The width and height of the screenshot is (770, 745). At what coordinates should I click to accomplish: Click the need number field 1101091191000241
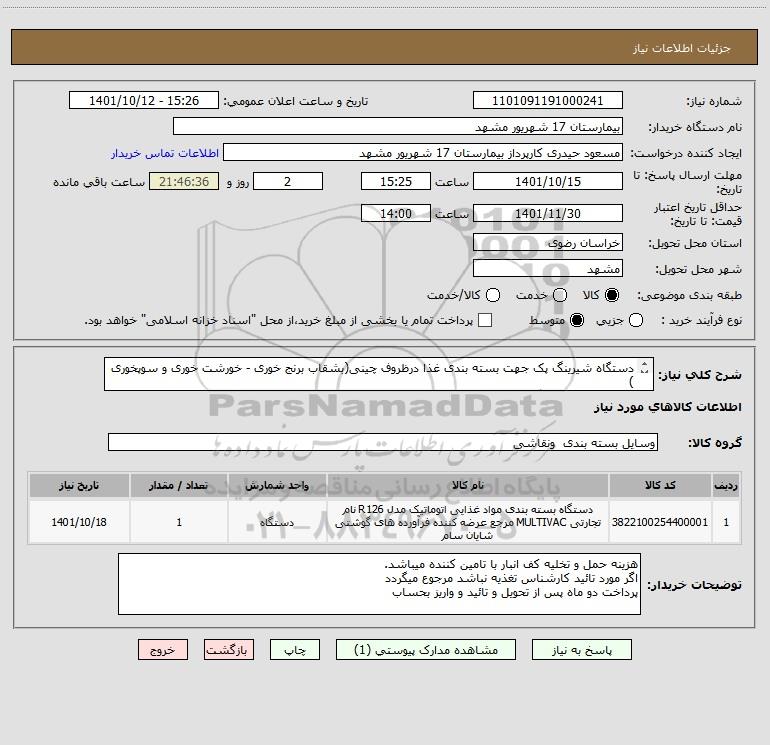point(548,100)
